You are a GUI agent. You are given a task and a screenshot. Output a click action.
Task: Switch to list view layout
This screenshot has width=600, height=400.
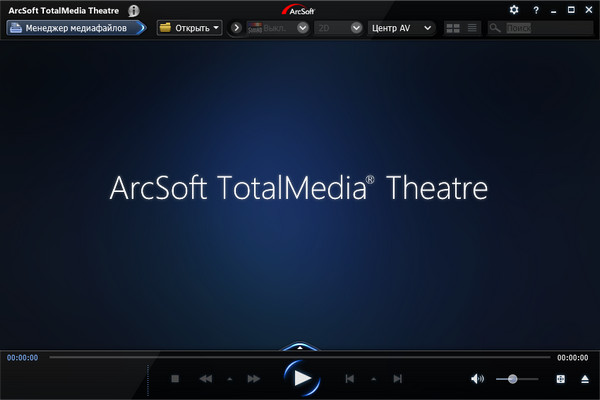pyautogui.click(x=472, y=28)
